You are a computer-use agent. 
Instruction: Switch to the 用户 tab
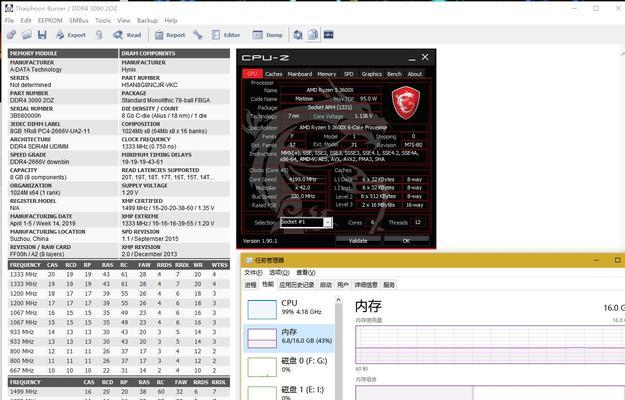tap(343, 285)
